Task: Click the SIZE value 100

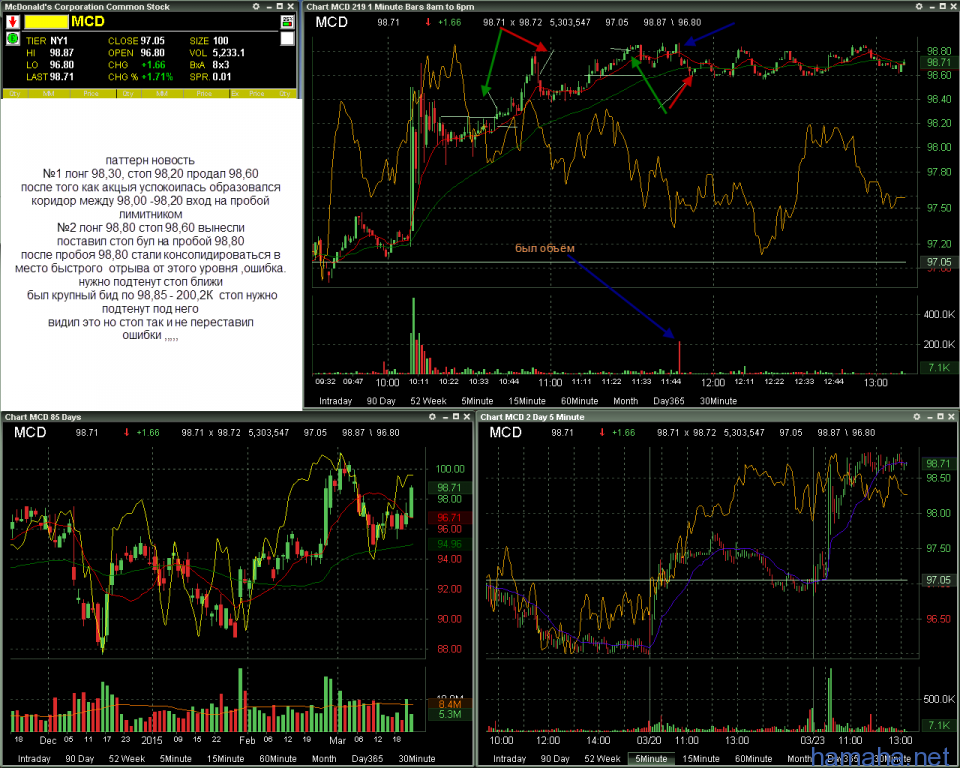Action: [x=220, y=40]
